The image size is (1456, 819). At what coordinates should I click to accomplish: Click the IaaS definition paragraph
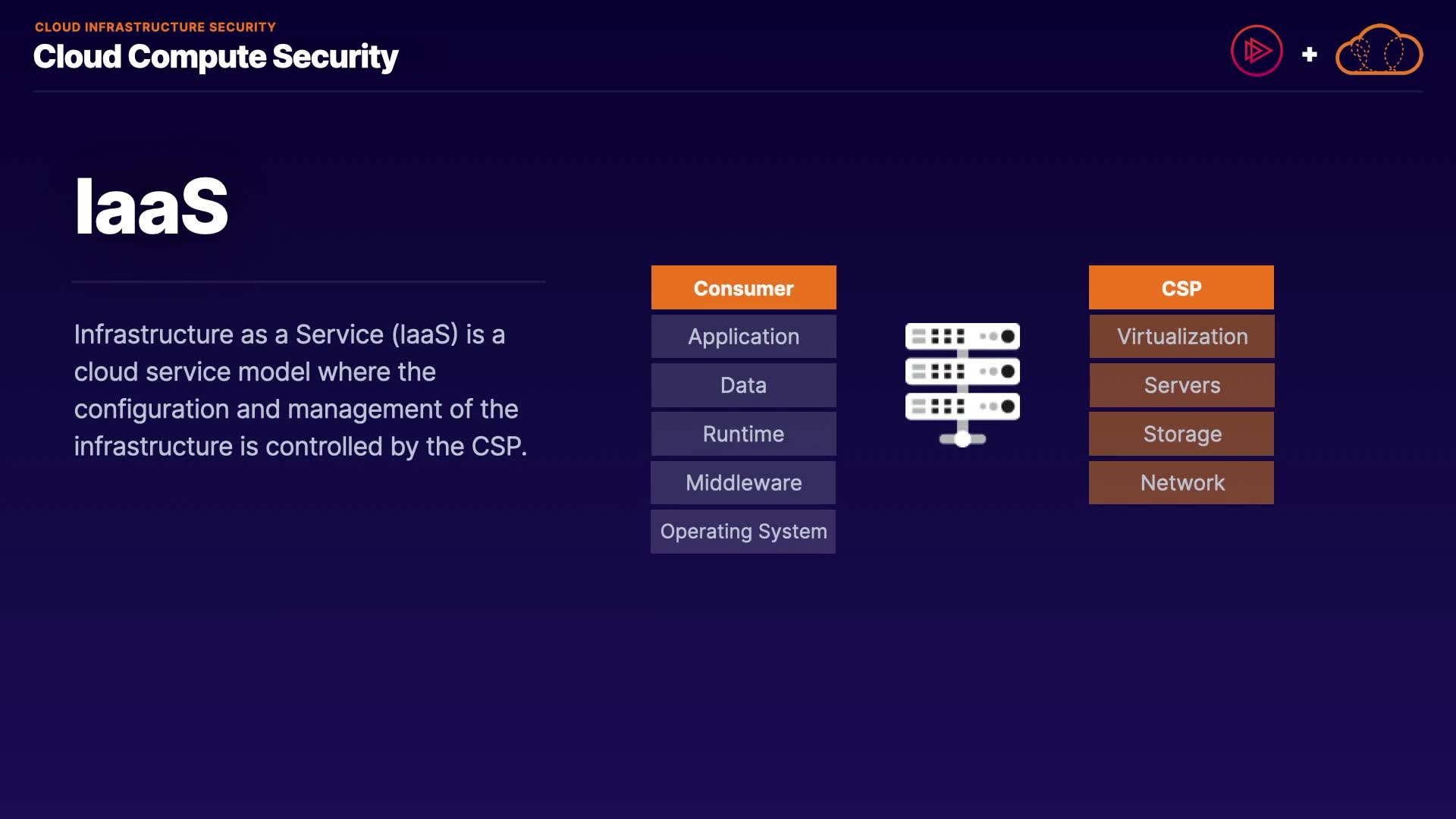[300, 391]
